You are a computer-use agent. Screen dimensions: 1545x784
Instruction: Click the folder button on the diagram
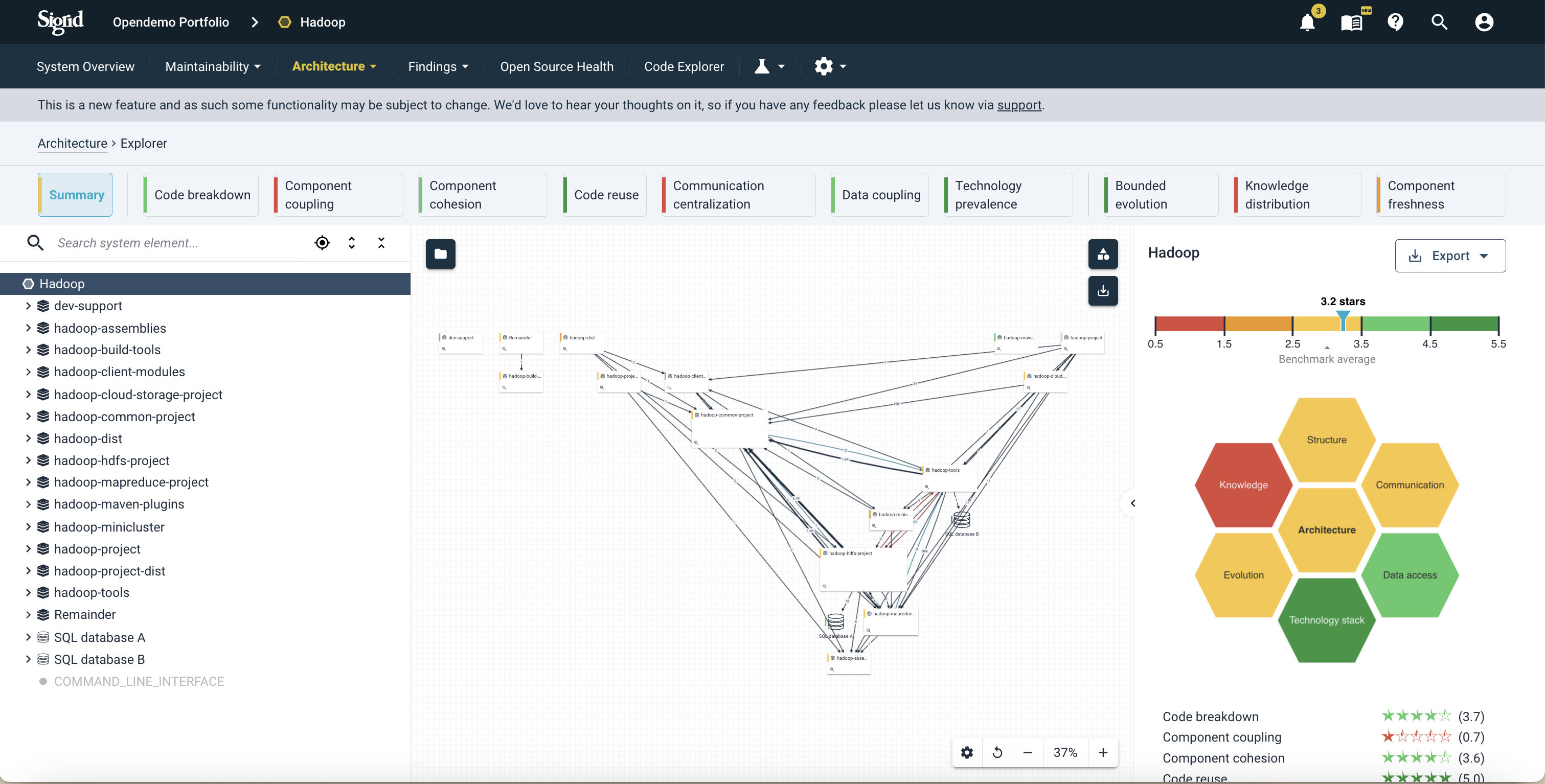pos(441,254)
